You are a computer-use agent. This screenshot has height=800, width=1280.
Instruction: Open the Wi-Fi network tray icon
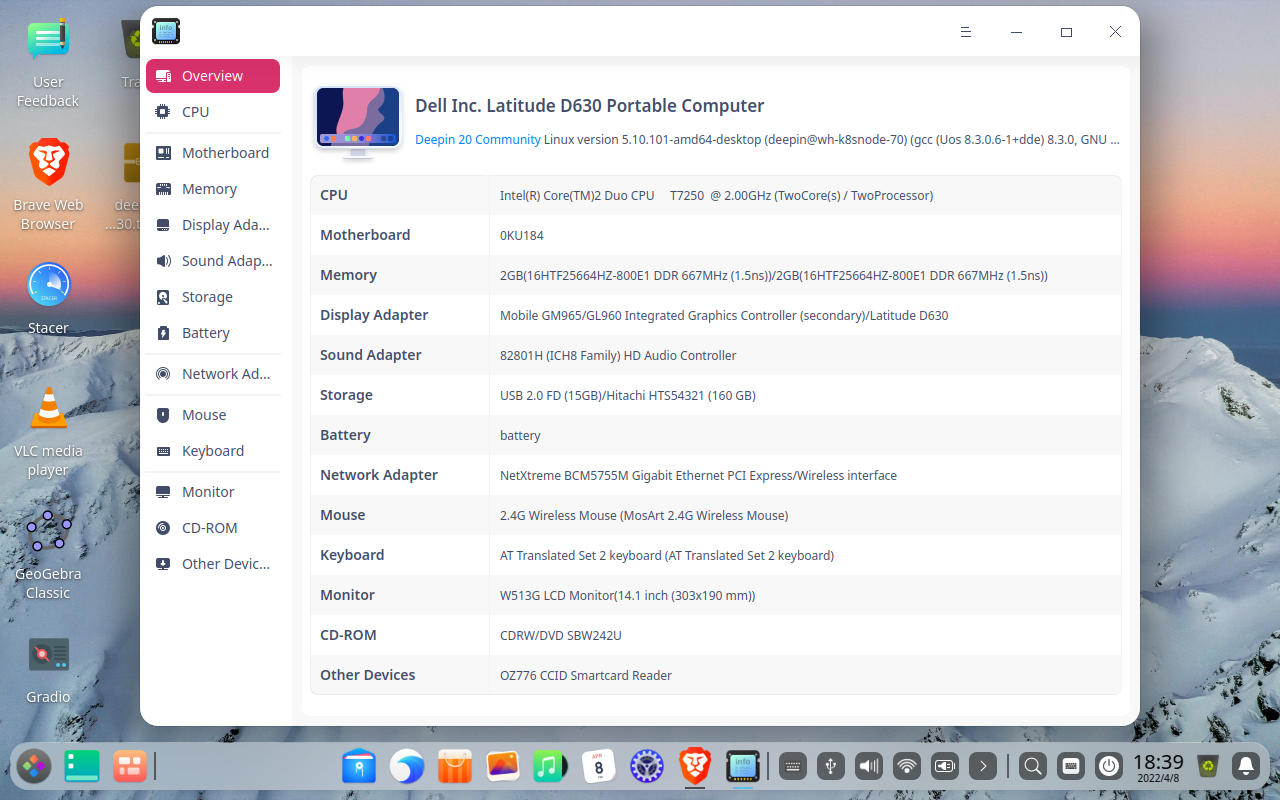coord(907,767)
